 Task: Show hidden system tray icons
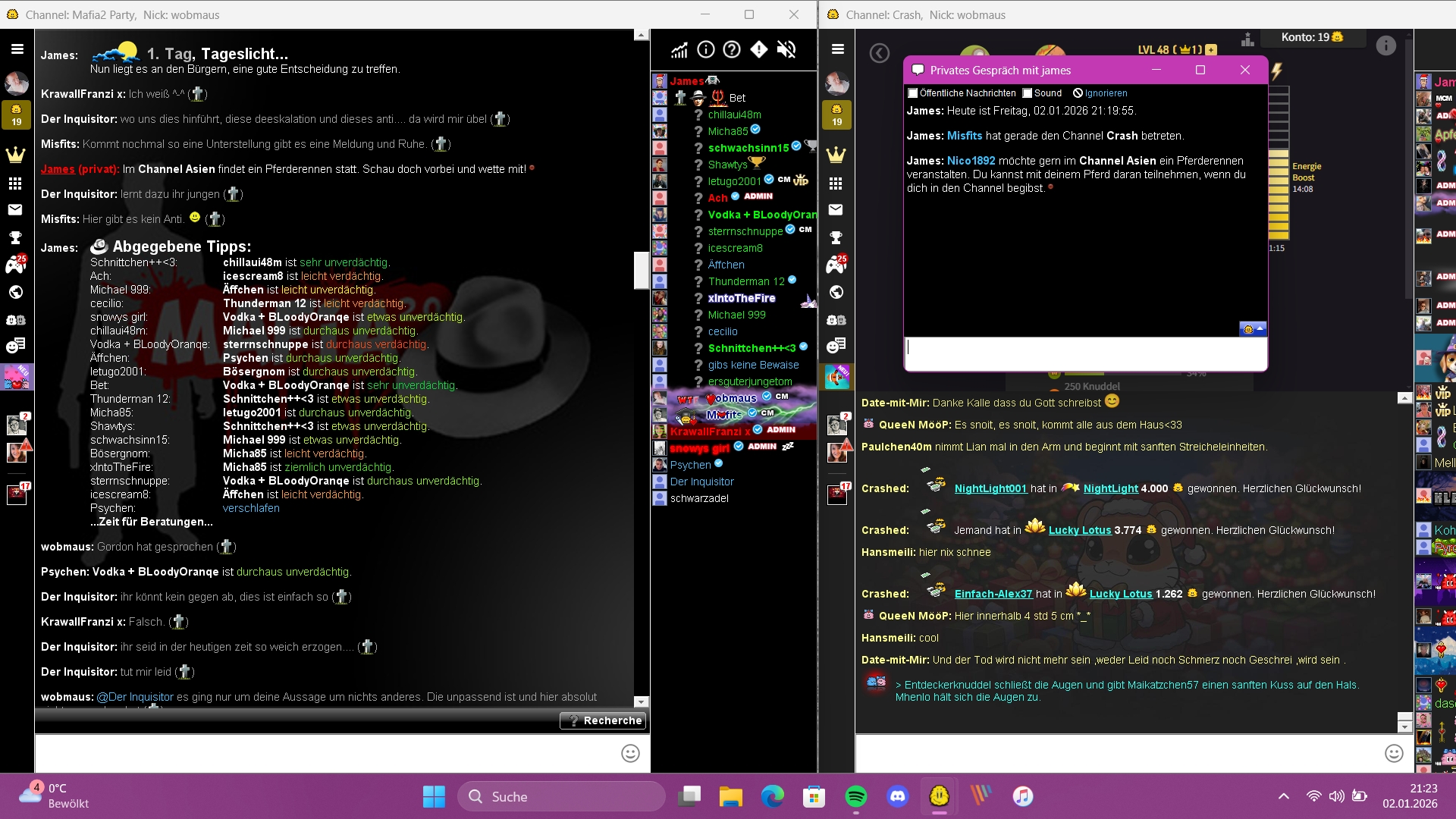[1283, 796]
